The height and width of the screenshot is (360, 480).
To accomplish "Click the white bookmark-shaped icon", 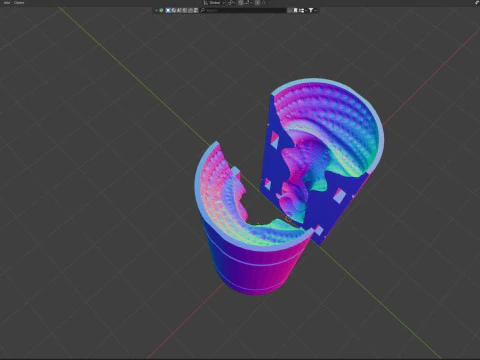I will point(295,10).
